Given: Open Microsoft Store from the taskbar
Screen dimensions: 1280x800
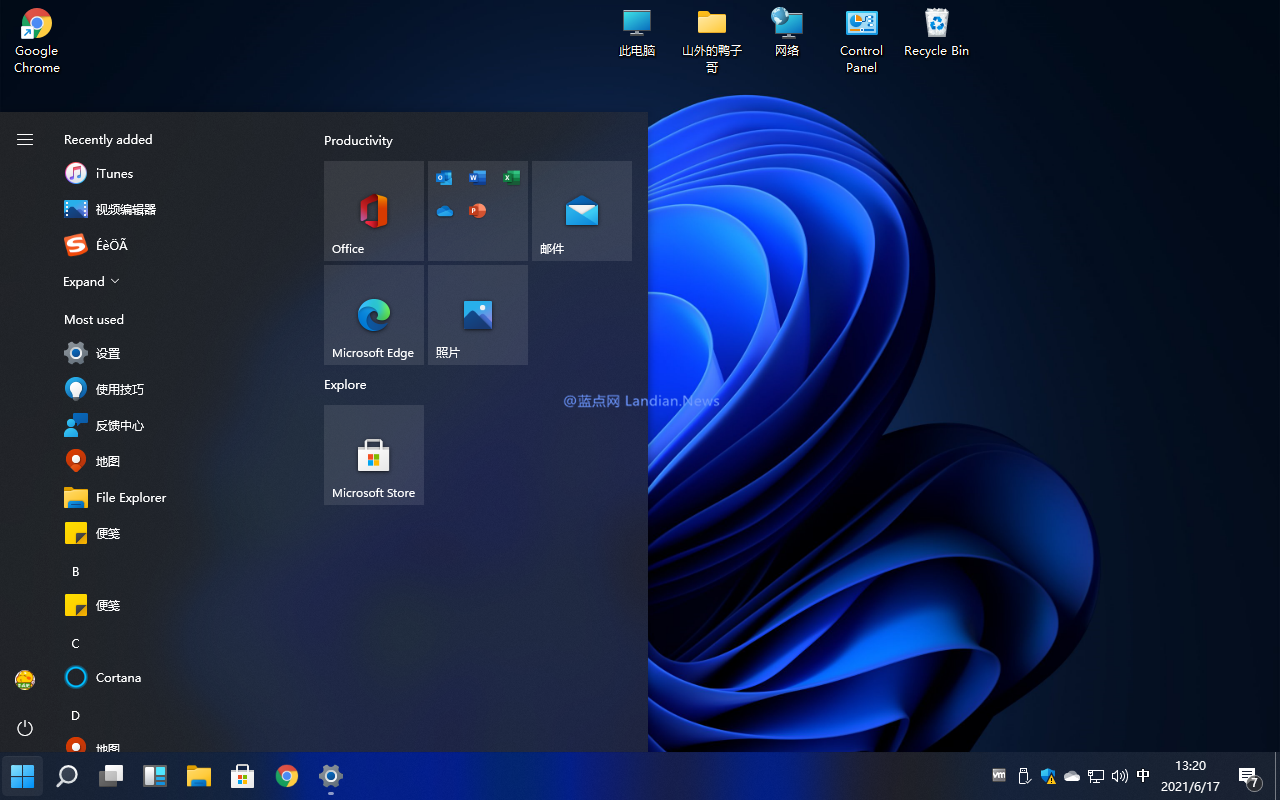Looking at the screenshot, I should [x=243, y=776].
